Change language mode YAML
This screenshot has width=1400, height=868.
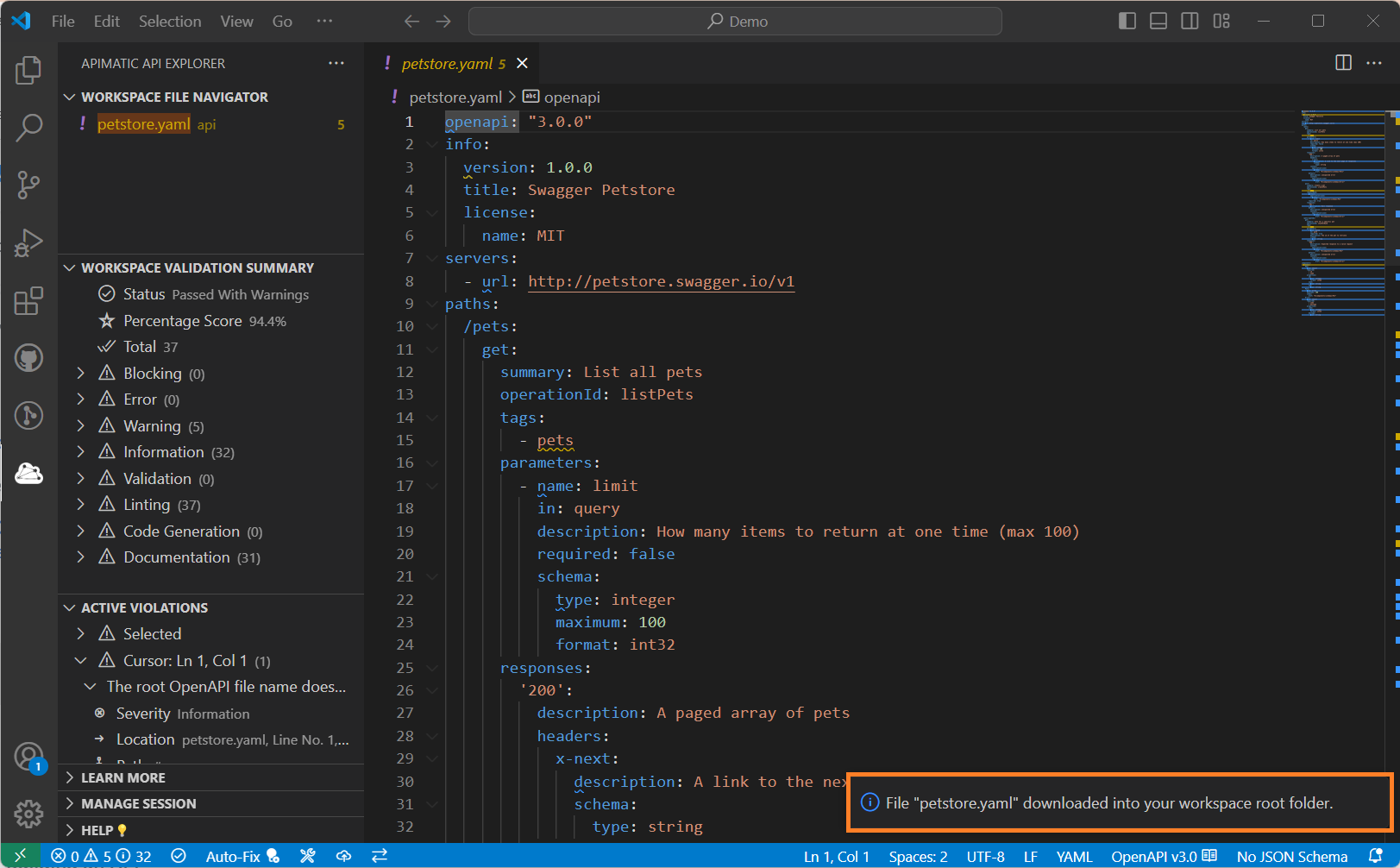[1074, 856]
